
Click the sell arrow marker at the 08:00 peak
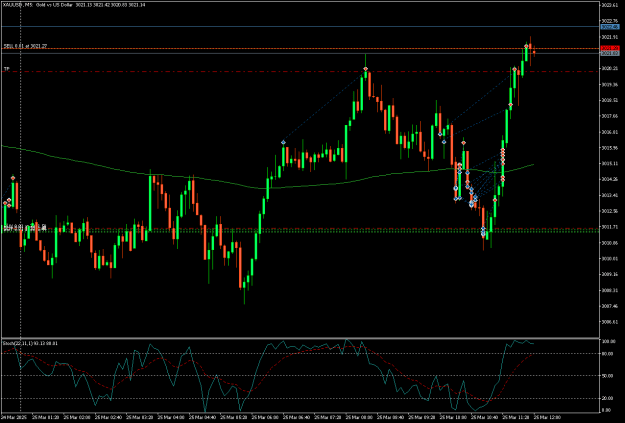pos(366,69)
